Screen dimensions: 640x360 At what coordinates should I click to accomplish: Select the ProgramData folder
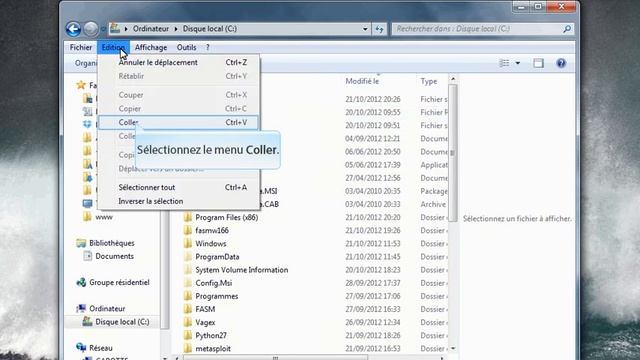[217, 257]
